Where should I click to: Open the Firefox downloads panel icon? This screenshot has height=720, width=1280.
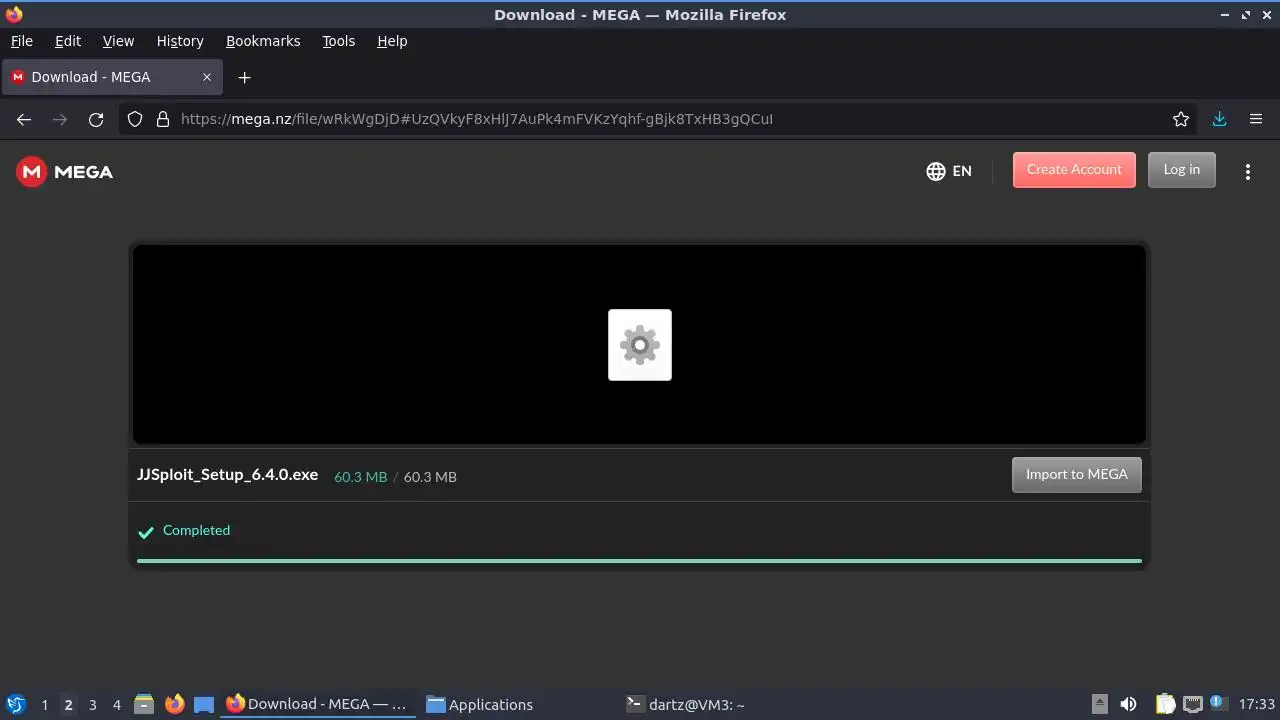pos(1219,119)
